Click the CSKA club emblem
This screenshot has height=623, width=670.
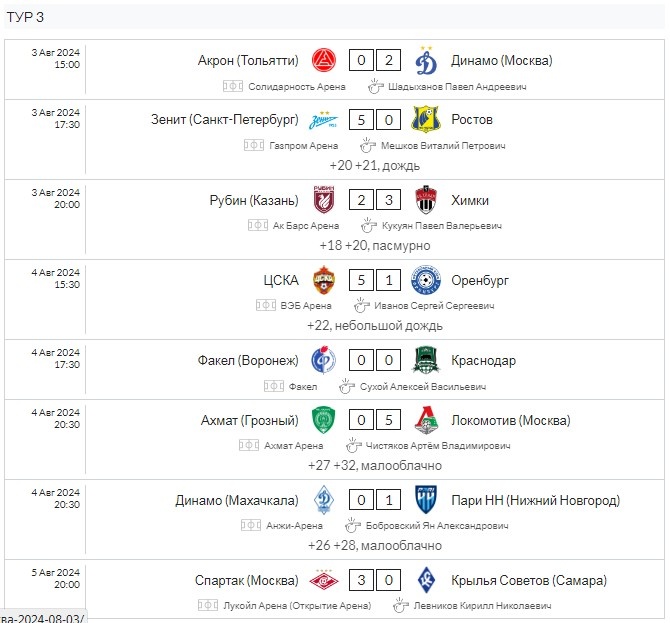323,280
